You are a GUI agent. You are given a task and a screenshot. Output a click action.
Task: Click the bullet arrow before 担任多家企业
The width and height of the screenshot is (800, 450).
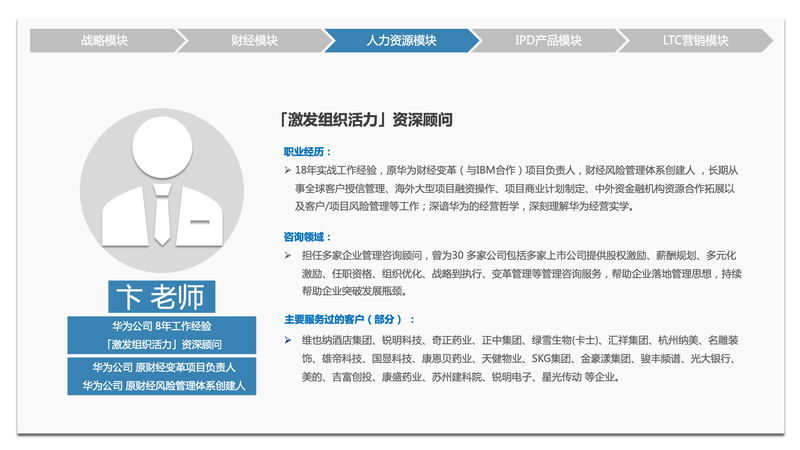(288, 256)
